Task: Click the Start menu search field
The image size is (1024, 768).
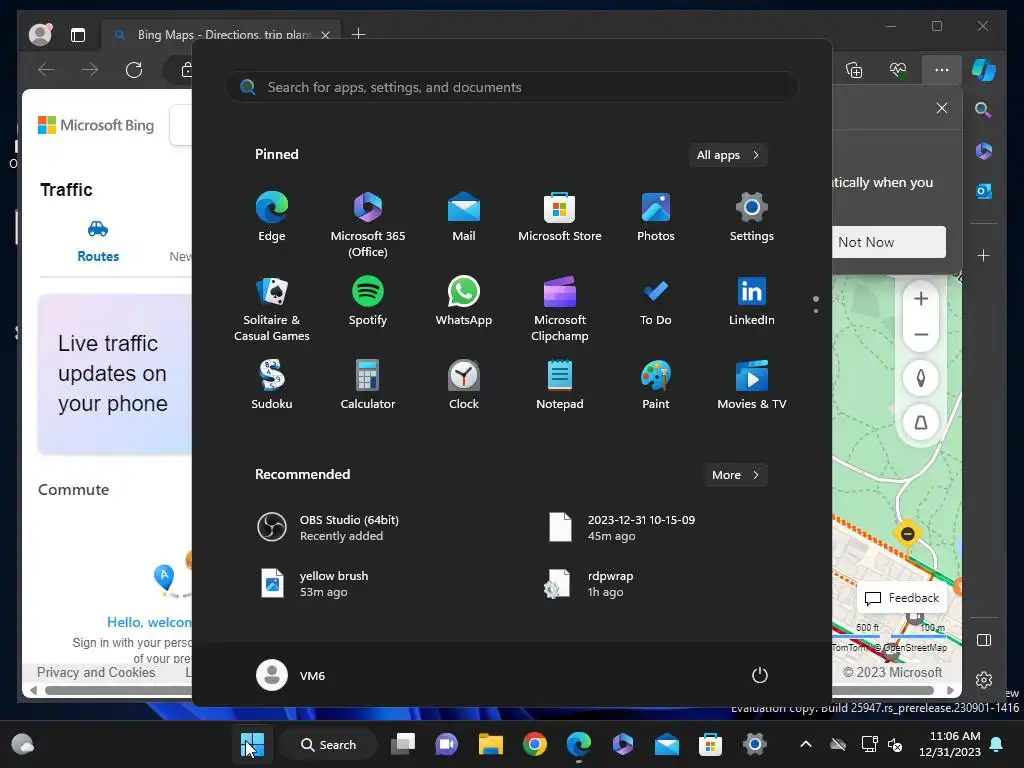Action: (x=512, y=88)
